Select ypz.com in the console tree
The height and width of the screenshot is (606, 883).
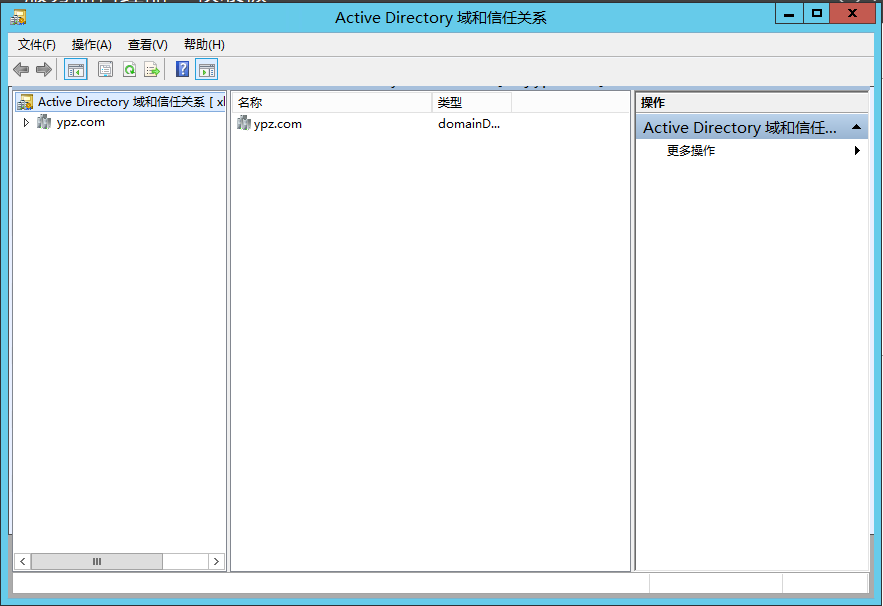81,122
